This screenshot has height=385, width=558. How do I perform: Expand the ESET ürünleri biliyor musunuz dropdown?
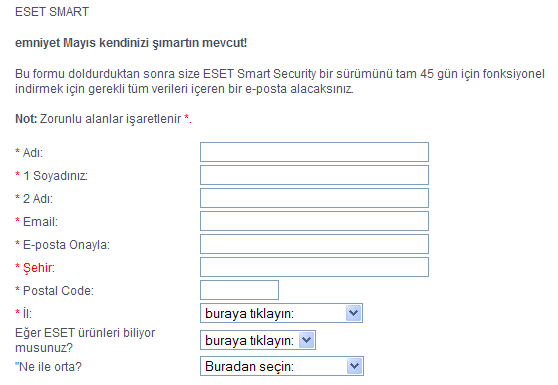pos(258,340)
